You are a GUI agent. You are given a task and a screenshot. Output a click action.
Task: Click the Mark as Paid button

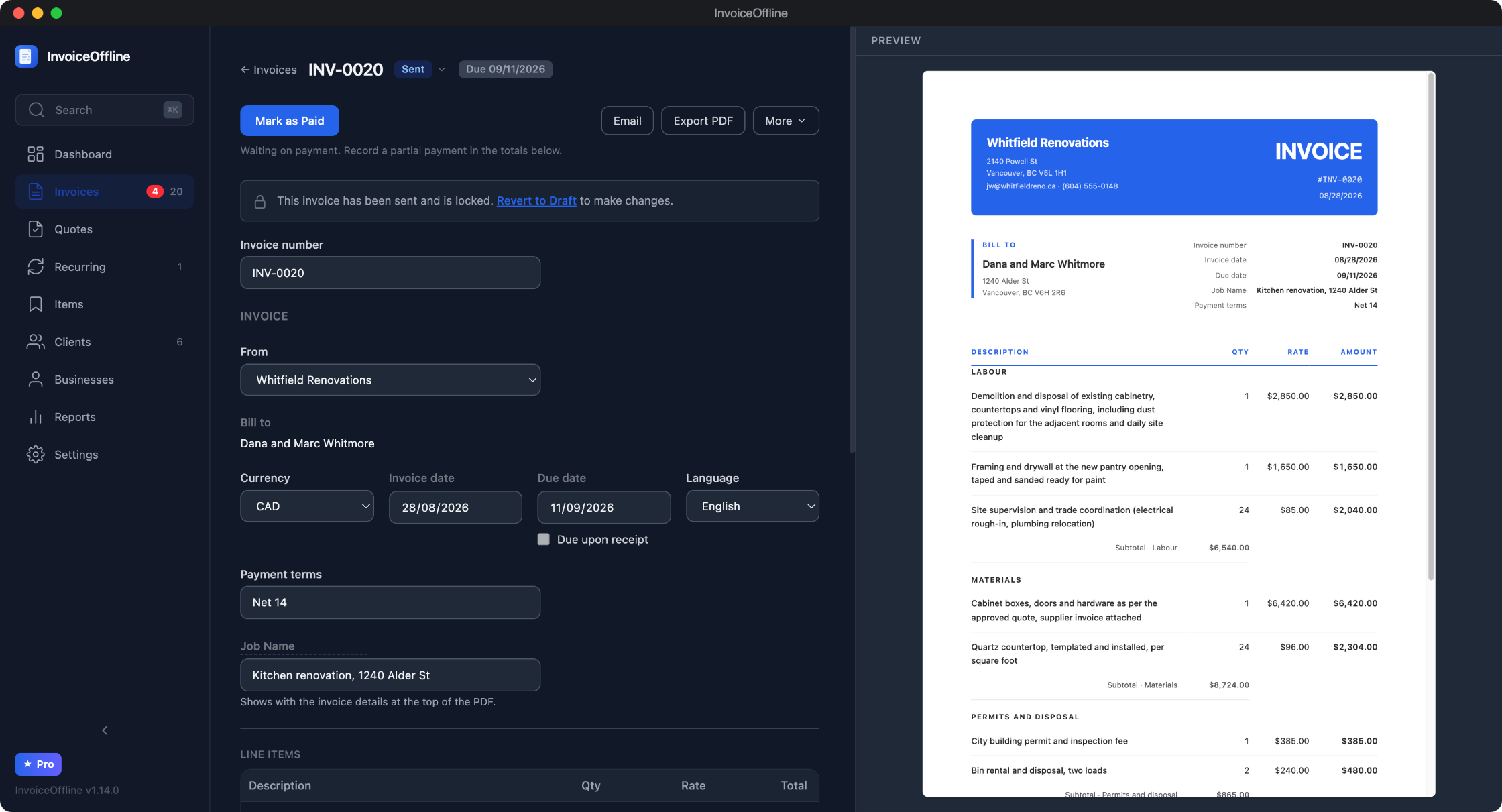coord(290,121)
